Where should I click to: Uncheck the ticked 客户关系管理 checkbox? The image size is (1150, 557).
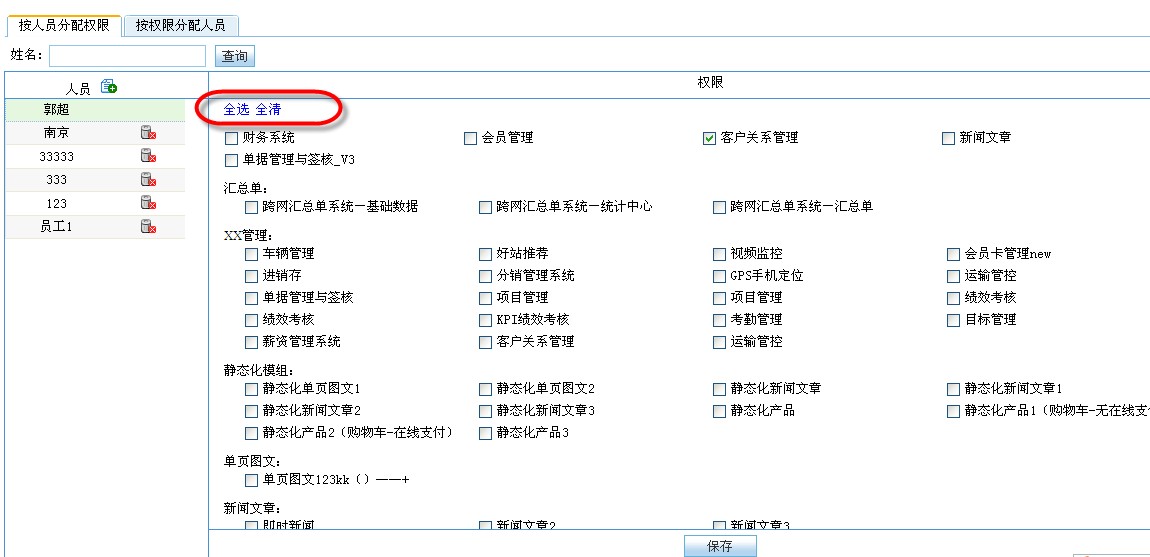(709, 138)
